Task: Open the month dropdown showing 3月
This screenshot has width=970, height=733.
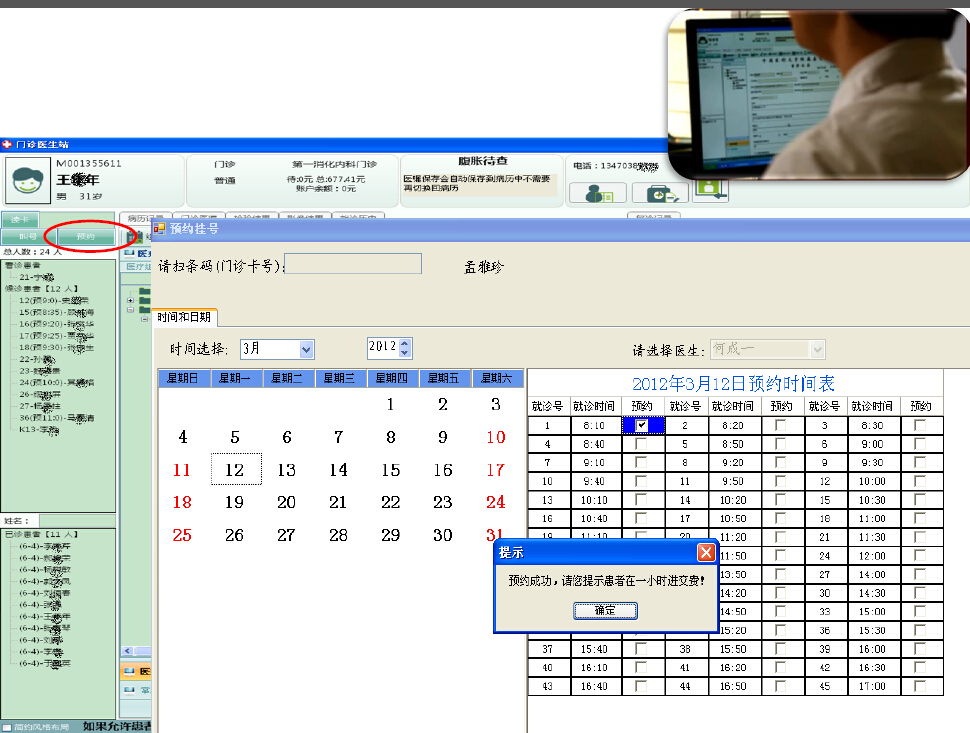Action: tap(307, 349)
